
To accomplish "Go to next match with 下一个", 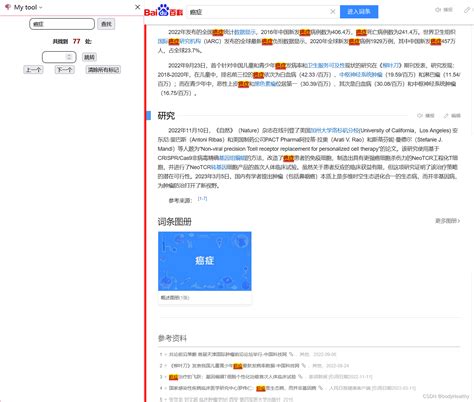I will 65,70.
